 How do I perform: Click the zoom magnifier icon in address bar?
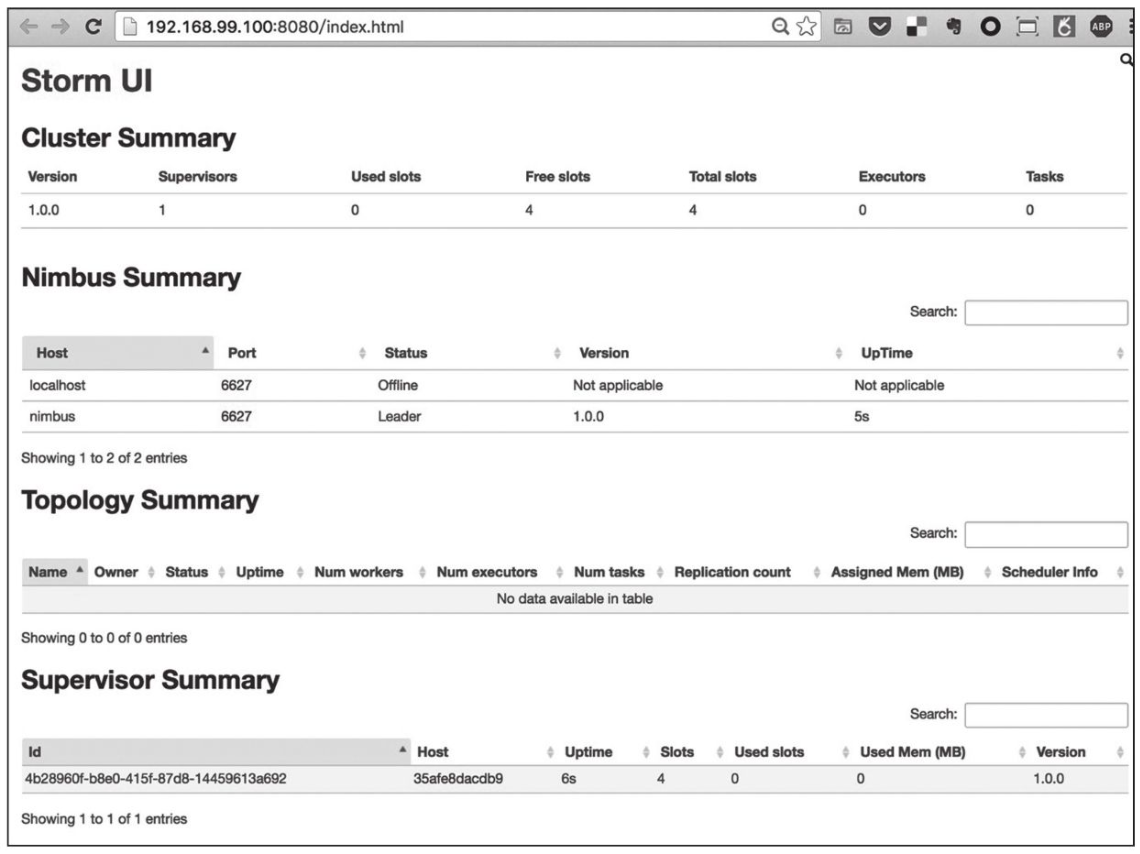(780, 27)
